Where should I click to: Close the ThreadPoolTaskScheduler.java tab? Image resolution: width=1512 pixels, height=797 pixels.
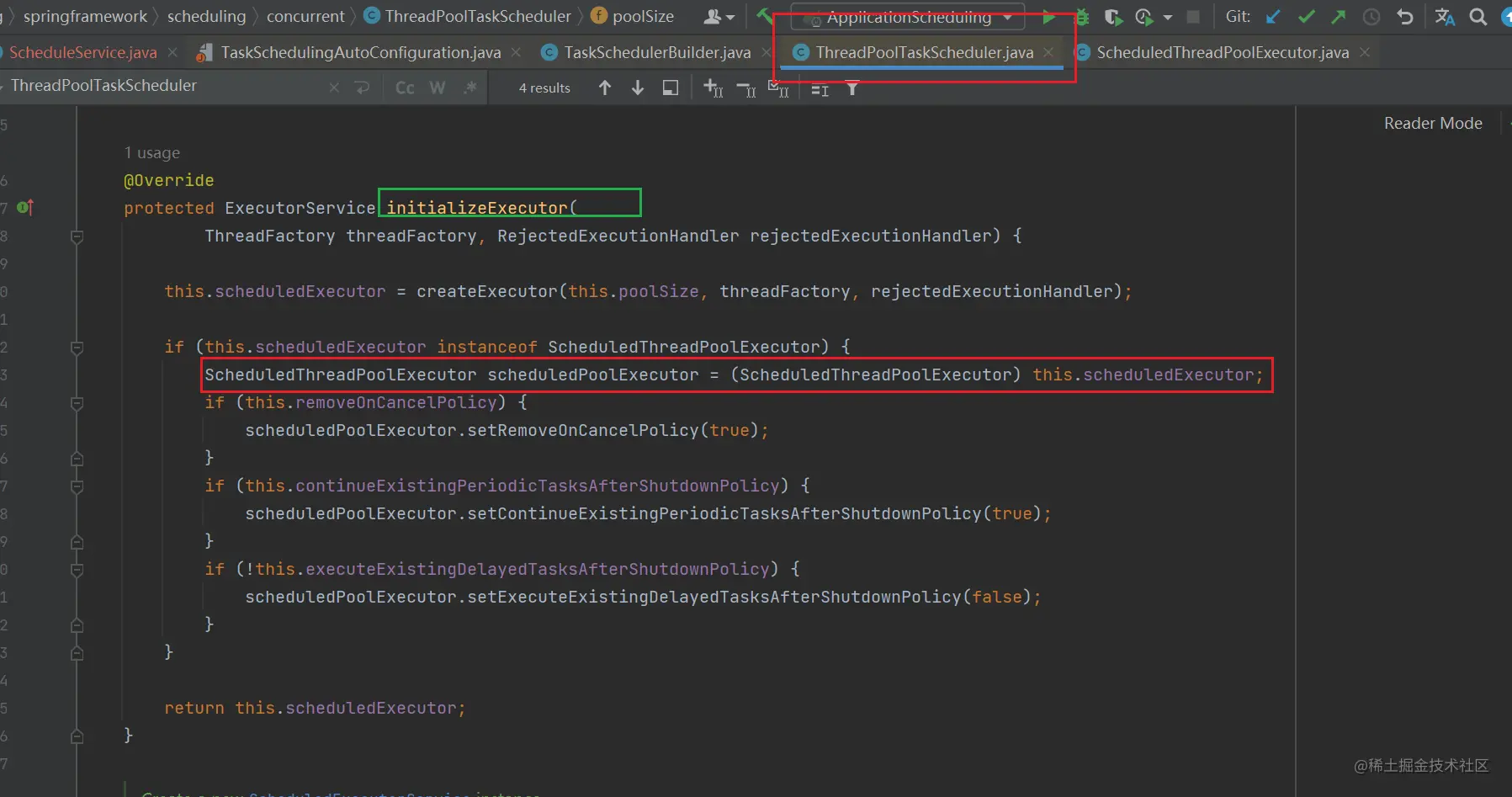1048,52
